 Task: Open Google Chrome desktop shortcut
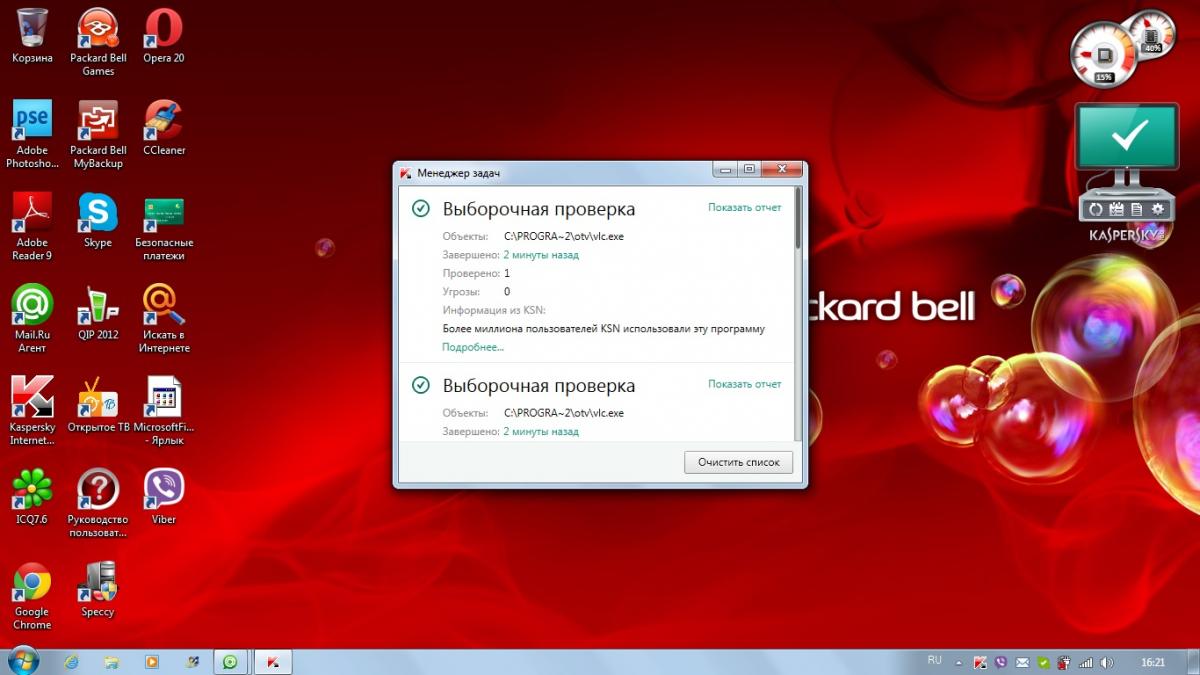point(32,595)
